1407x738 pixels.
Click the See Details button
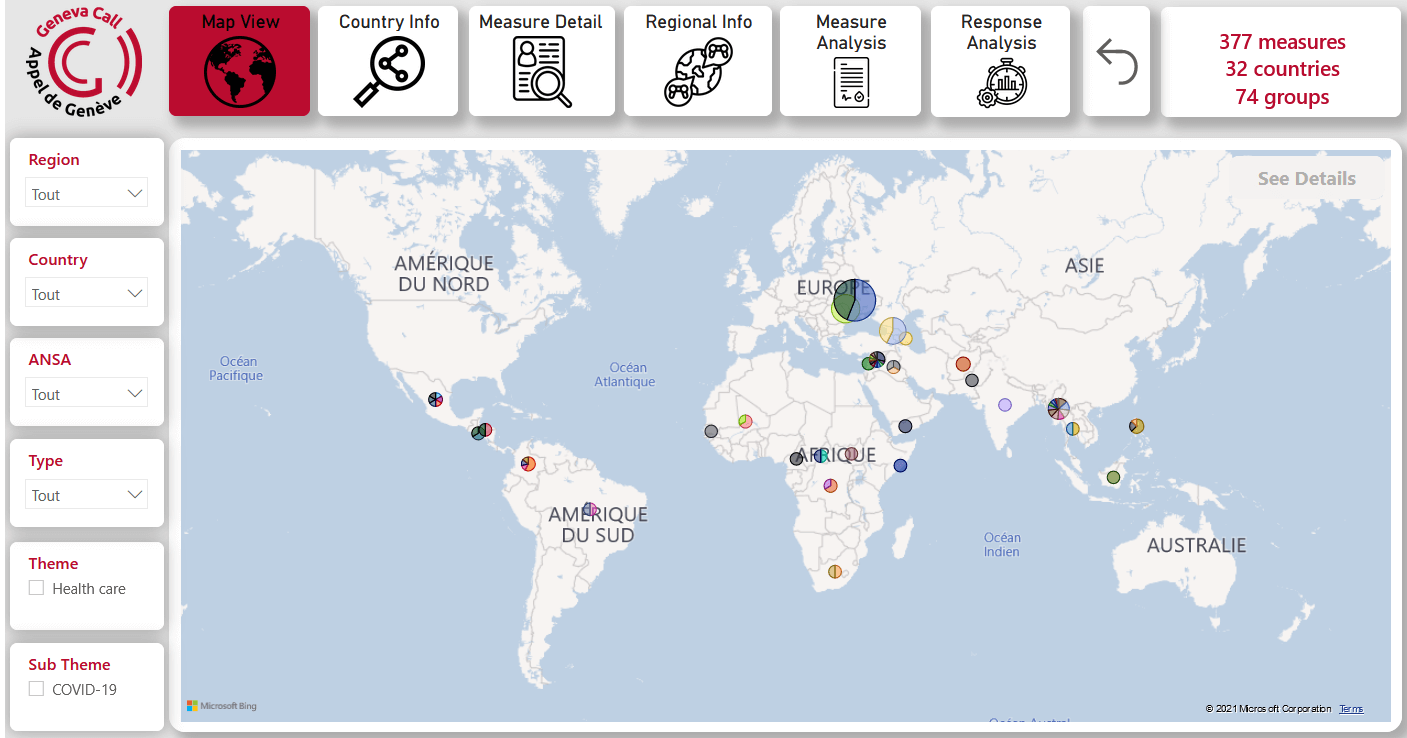[1307, 178]
